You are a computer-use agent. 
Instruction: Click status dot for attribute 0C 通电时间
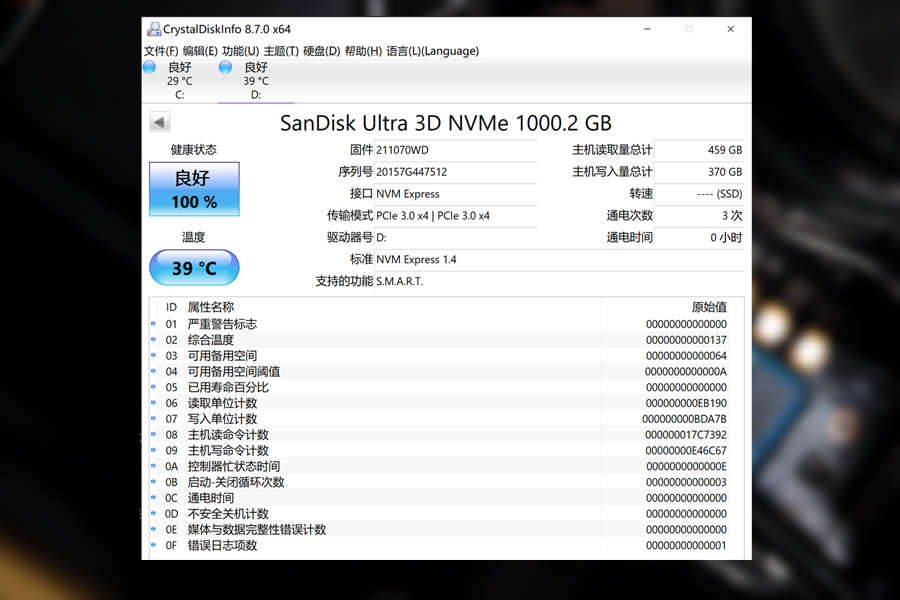click(x=154, y=498)
